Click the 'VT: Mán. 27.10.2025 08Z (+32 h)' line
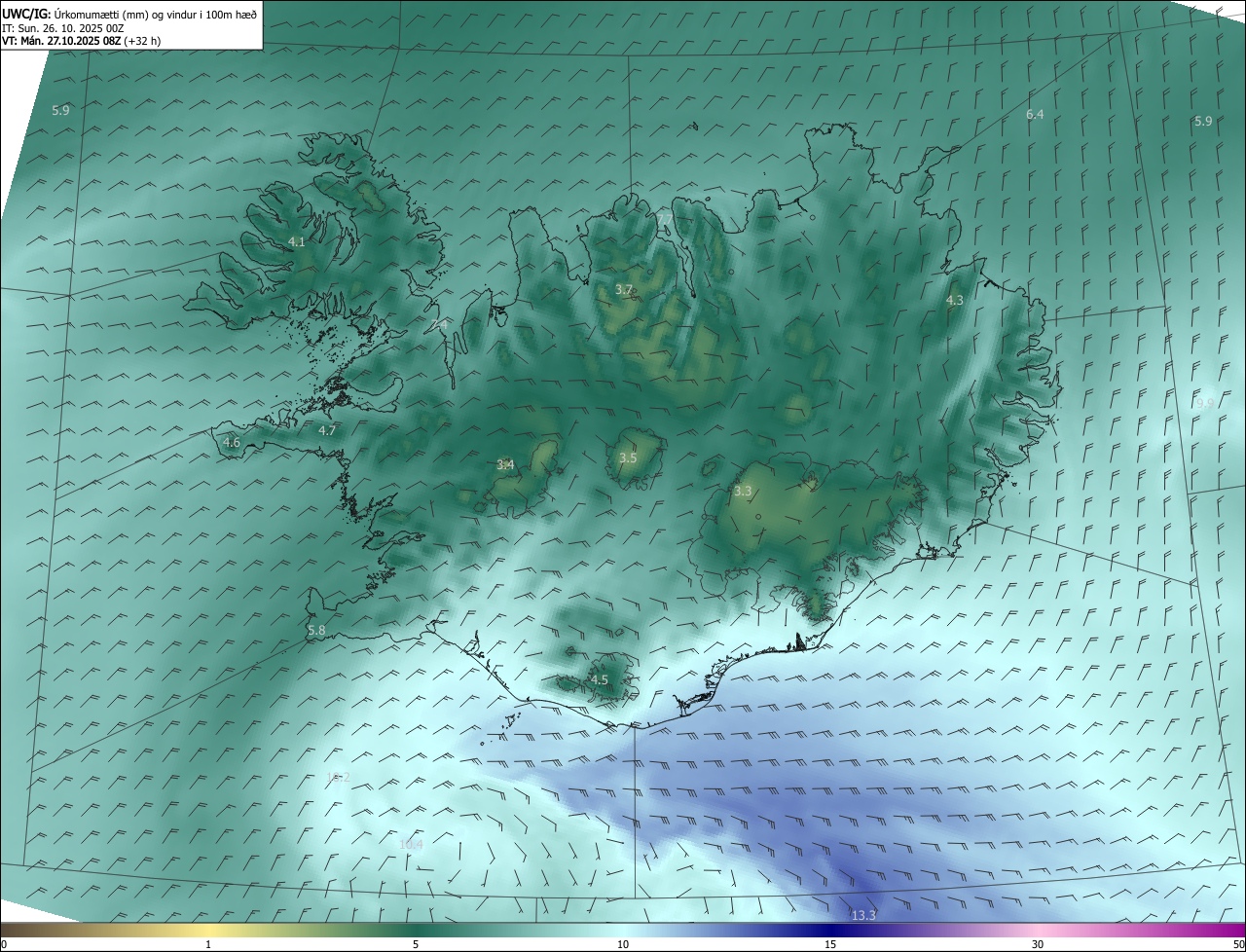1246x952 pixels. click(81, 41)
